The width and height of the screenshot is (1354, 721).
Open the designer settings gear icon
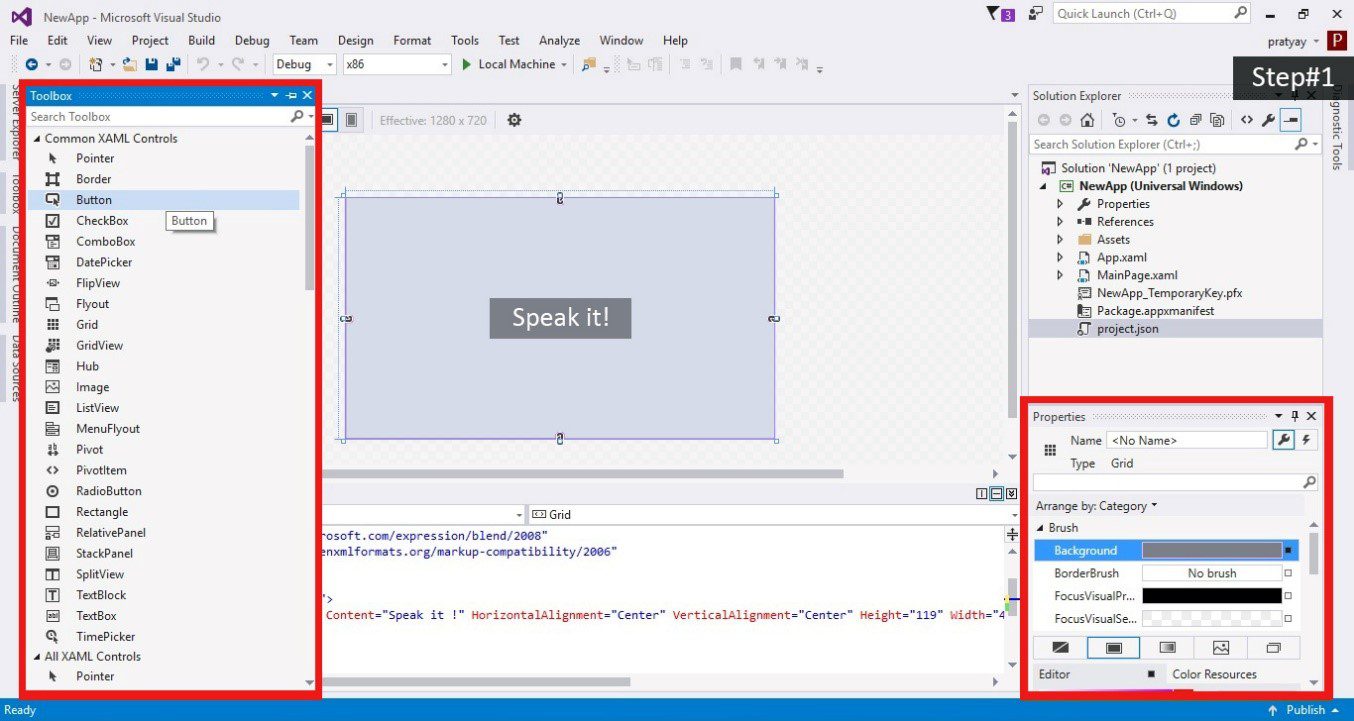[x=514, y=120]
